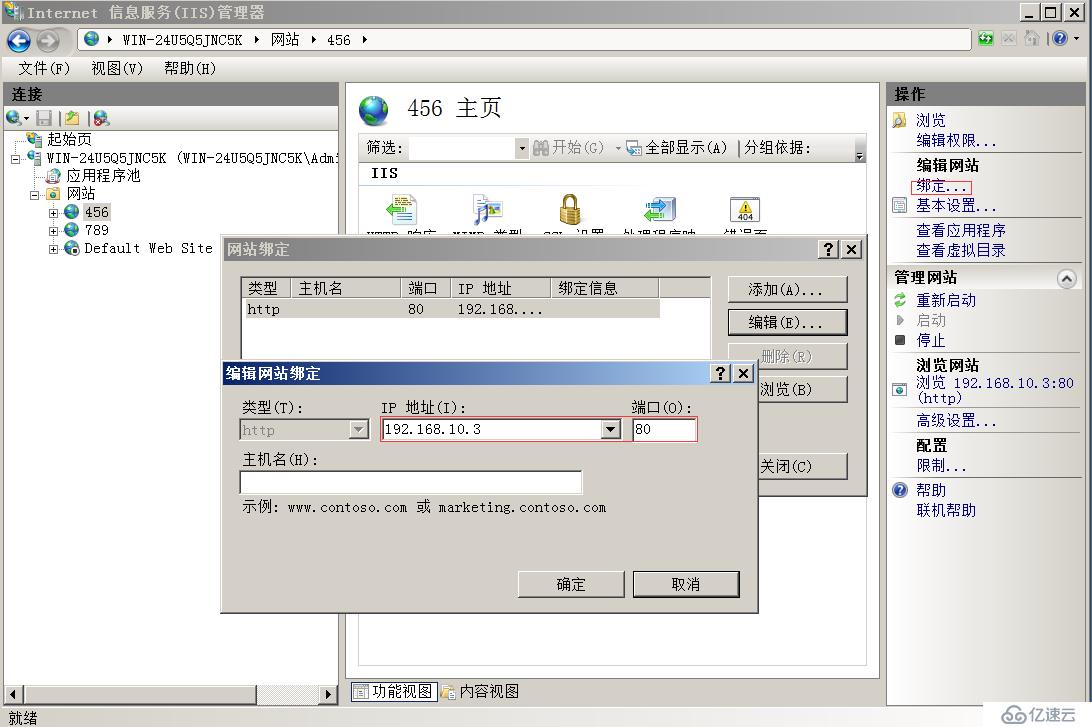Go back with the navigation arrow
Screen dimensions: 1092x727
(19, 41)
